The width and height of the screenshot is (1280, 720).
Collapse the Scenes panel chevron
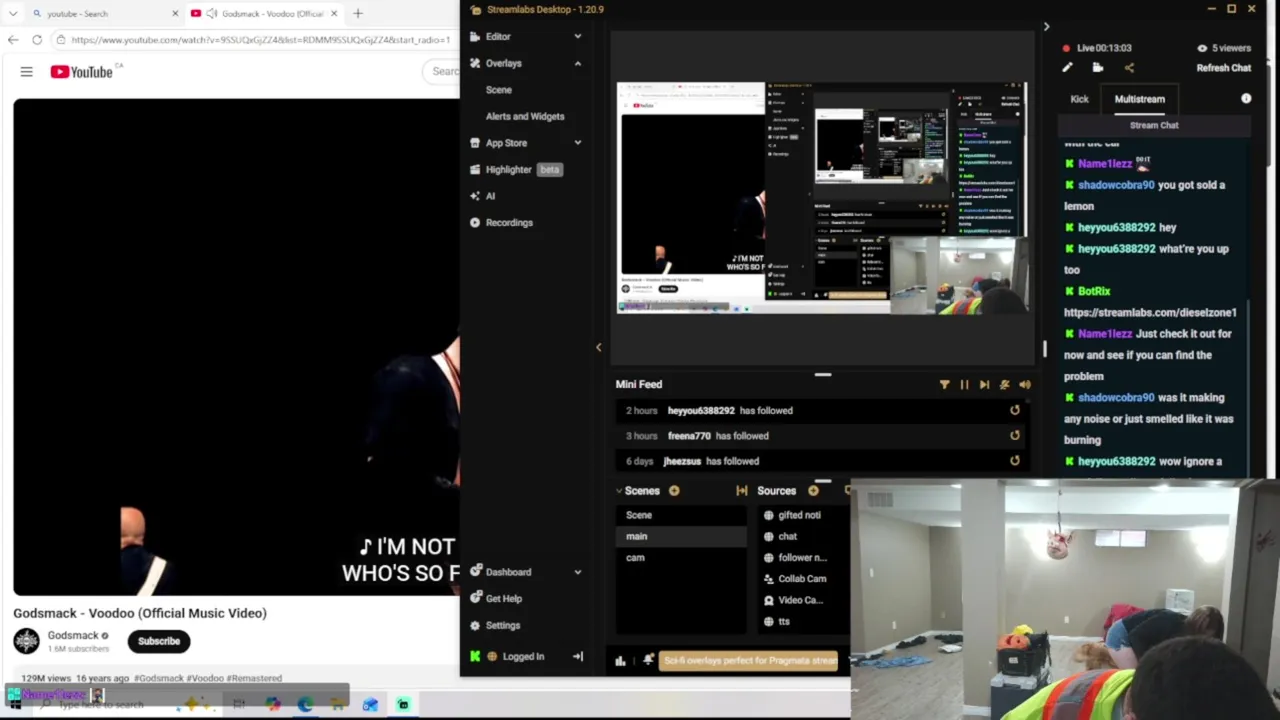(x=618, y=491)
